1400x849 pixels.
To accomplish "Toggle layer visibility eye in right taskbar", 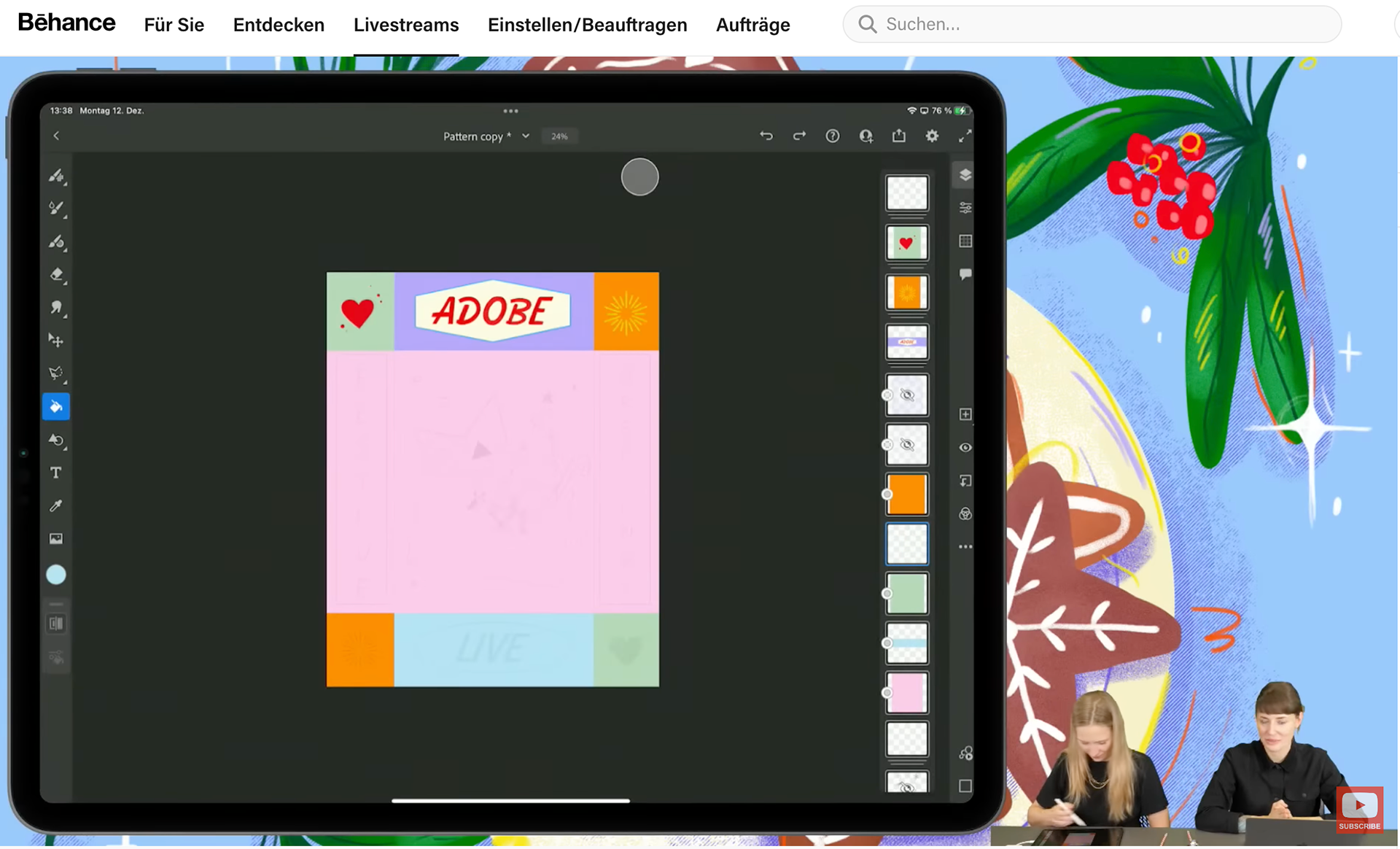I will tap(965, 447).
